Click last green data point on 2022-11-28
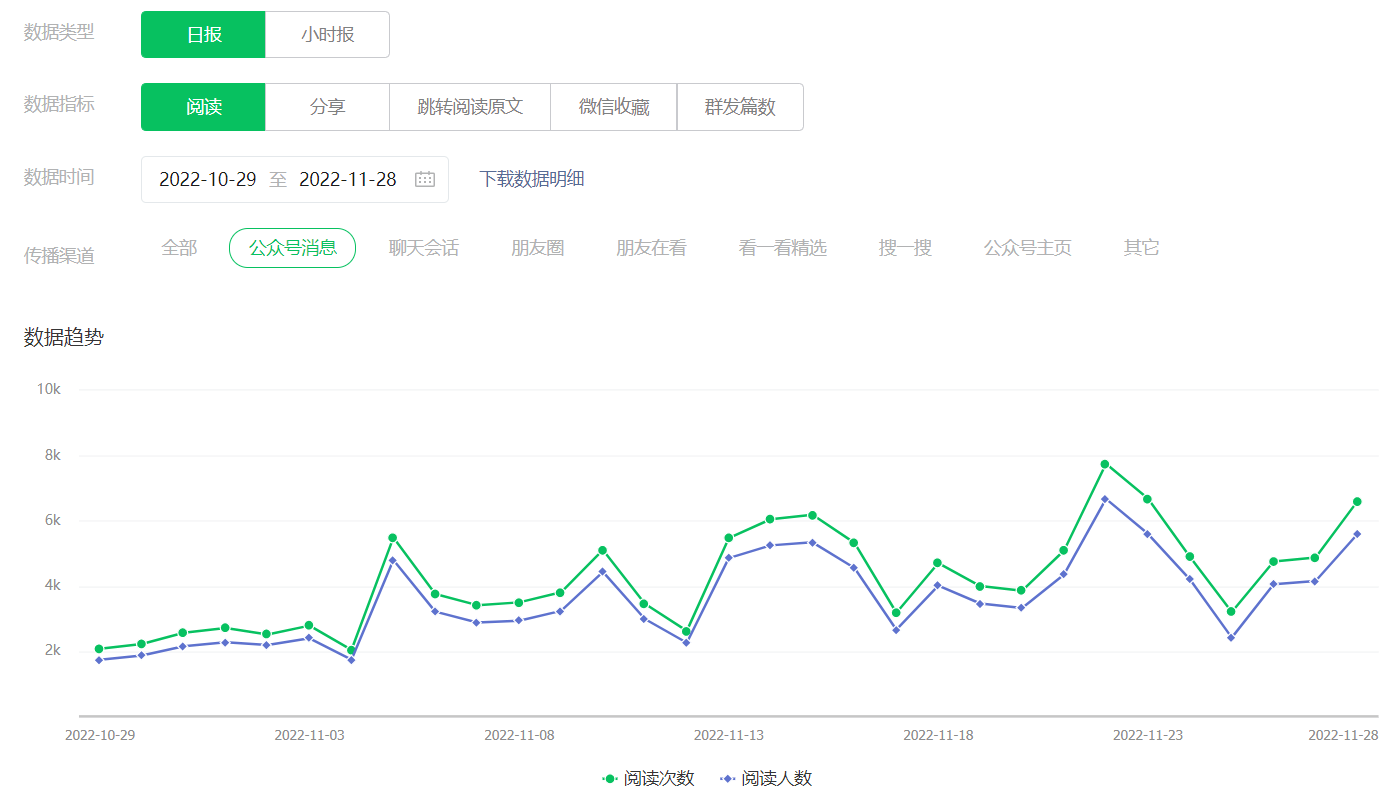This screenshot has height=799, width=1398. 1357,502
